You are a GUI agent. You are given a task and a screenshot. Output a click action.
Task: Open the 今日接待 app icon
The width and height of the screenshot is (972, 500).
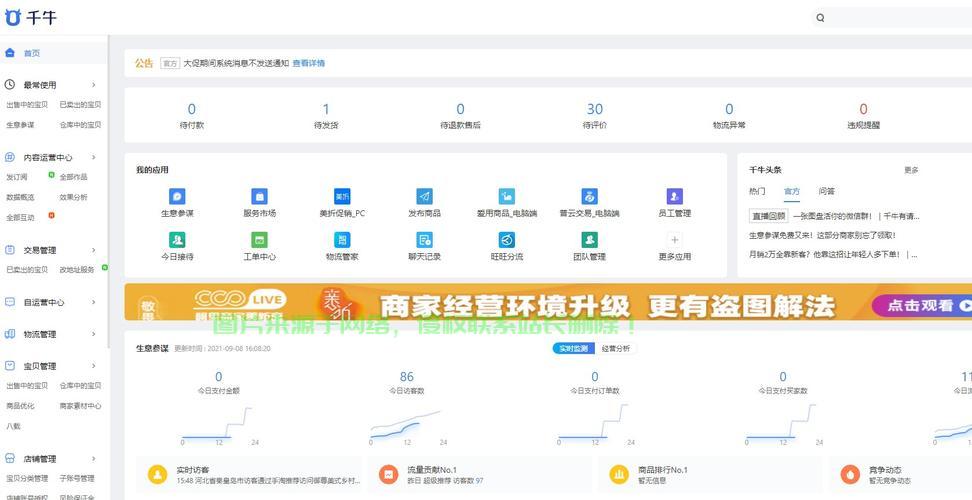(177, 240)
